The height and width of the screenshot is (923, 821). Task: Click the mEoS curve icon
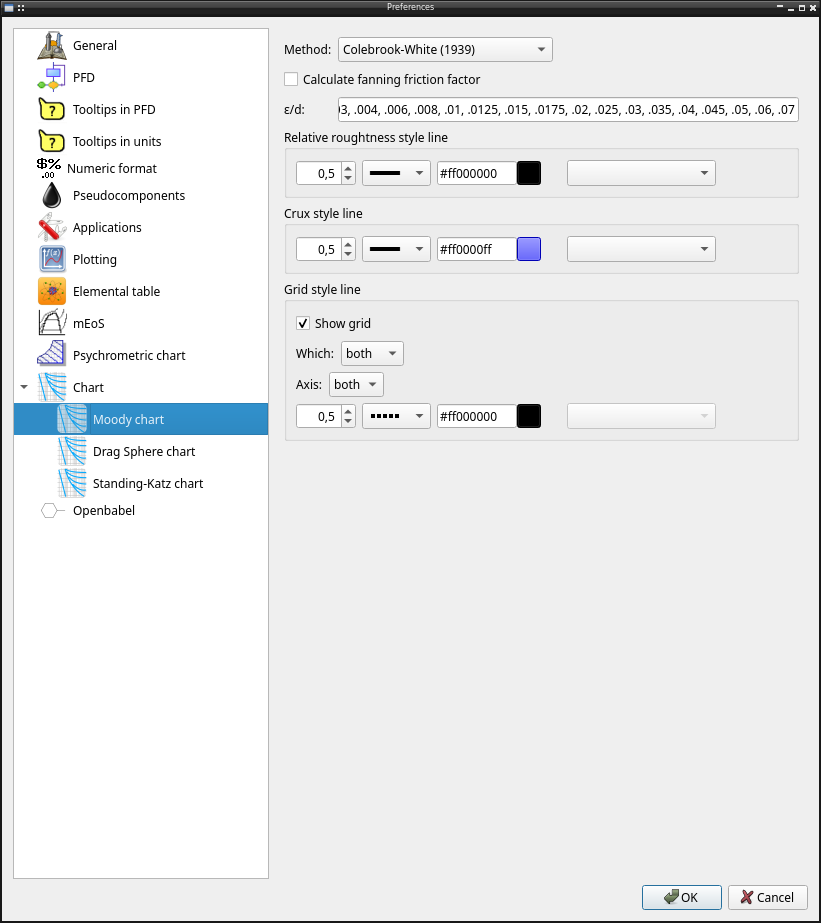[52, 323]
